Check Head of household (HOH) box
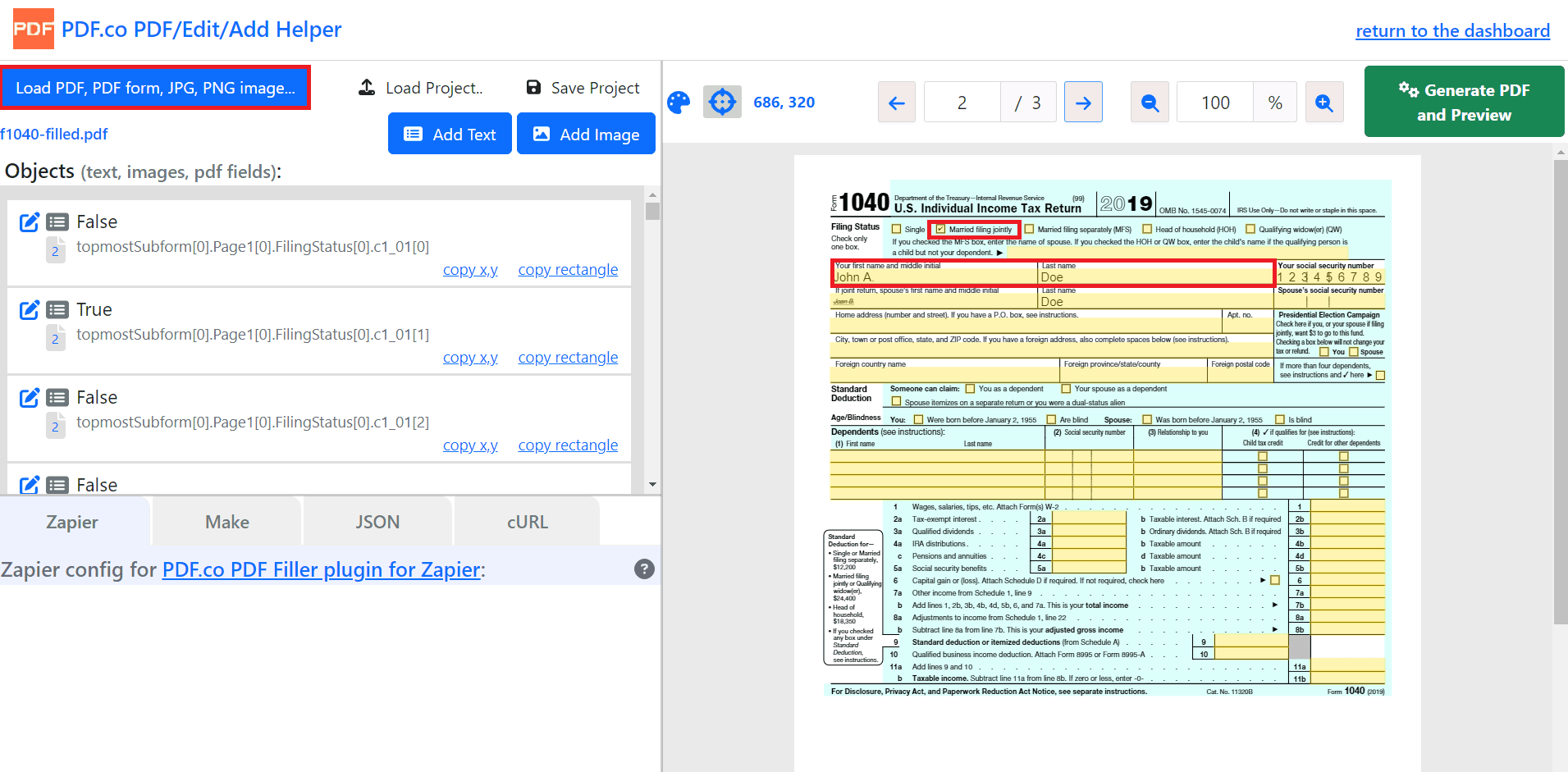 (x=1147, y=230)
